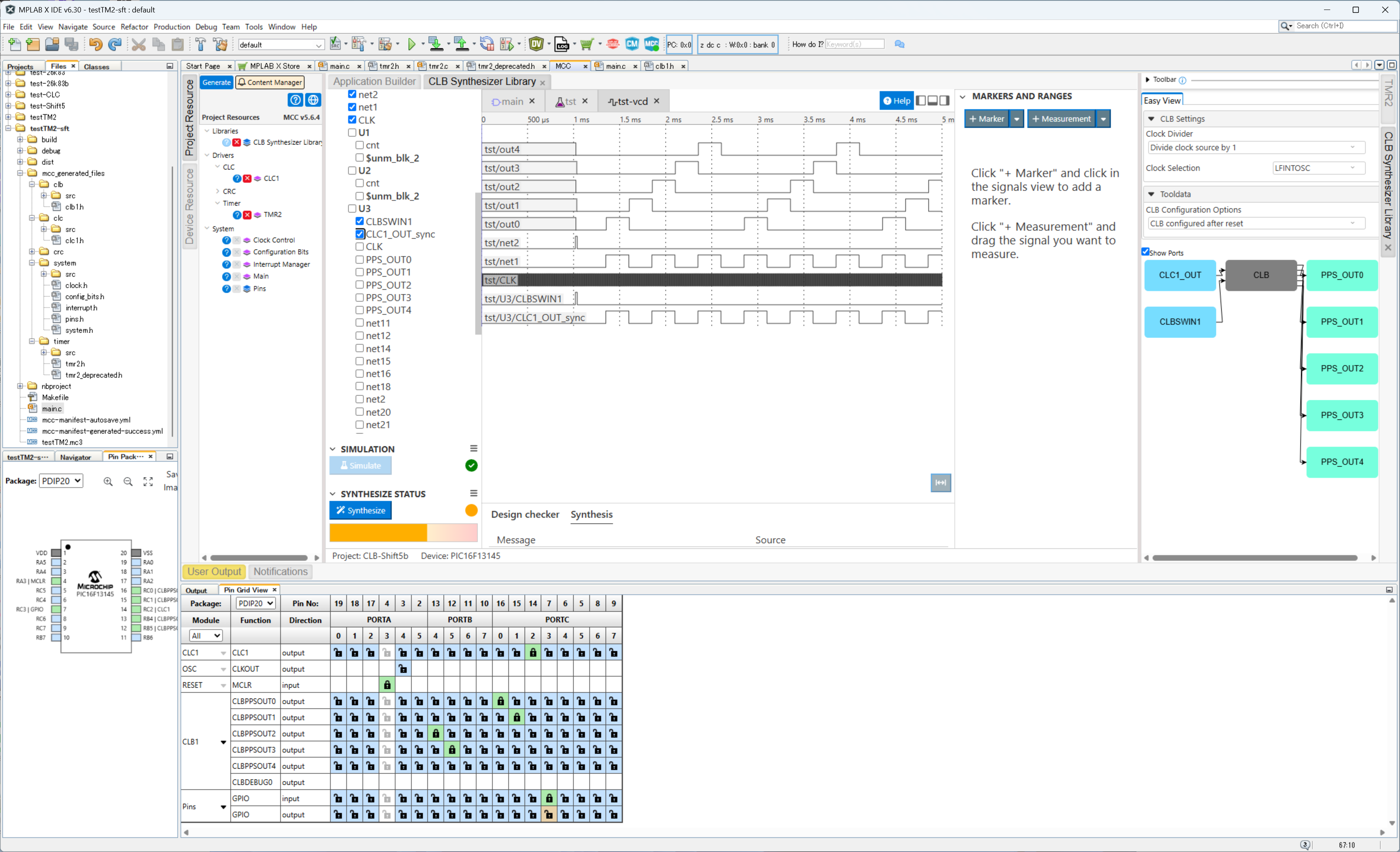Remove CLC1 using its red X icon
This screenshot has height=852, width=1400.
[247, 179]
